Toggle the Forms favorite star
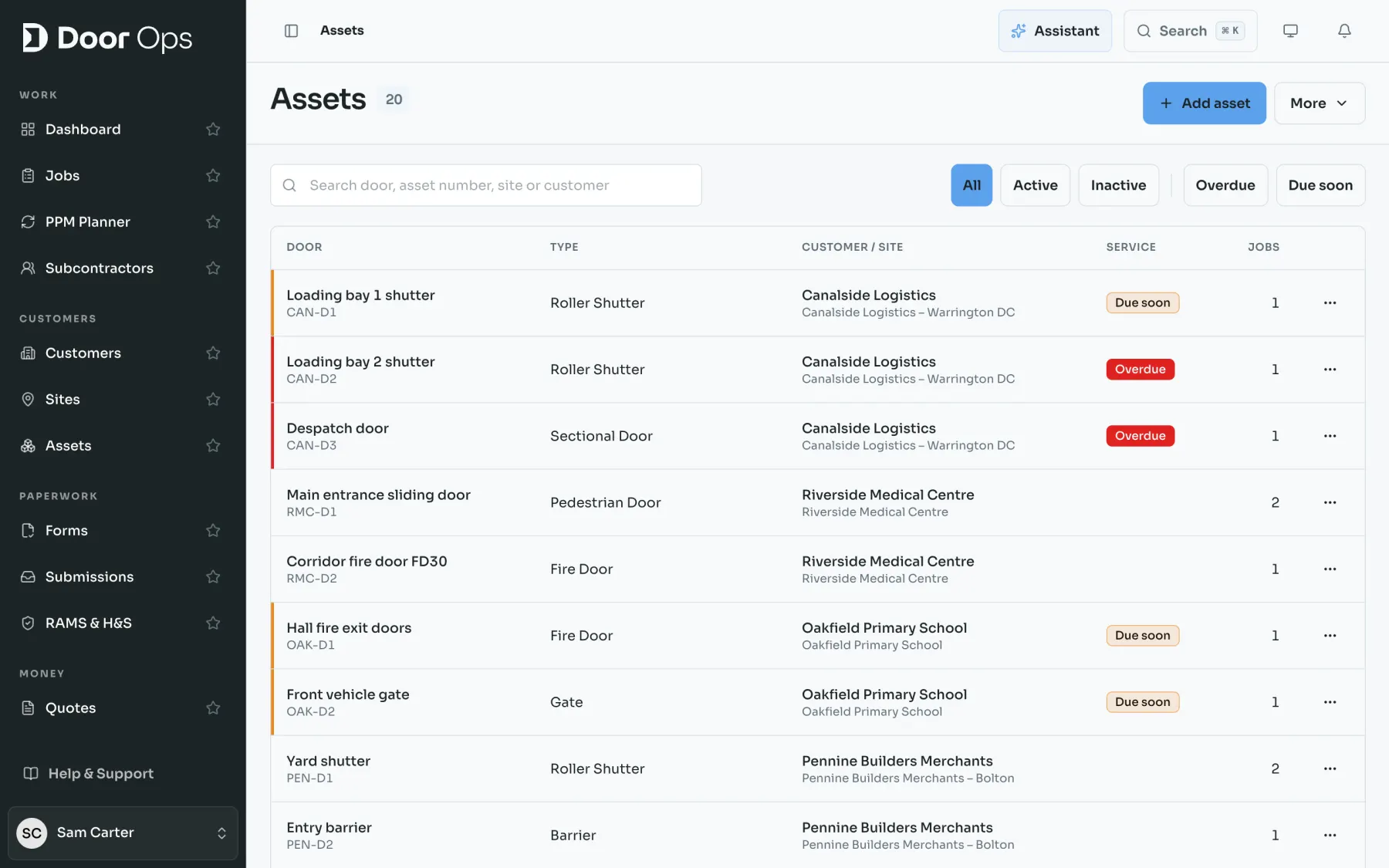The width and height of the screenshot is (1389, 868). (213, 531)
